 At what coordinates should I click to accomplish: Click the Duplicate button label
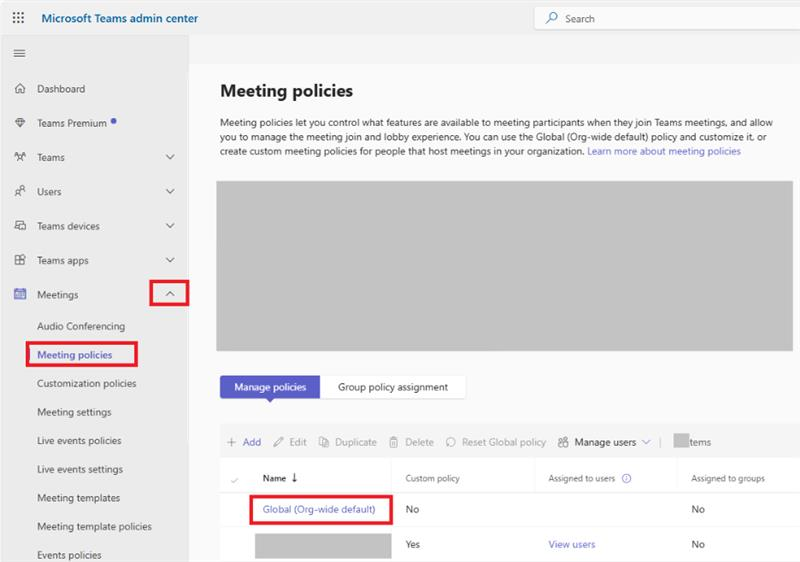(356, 442)
